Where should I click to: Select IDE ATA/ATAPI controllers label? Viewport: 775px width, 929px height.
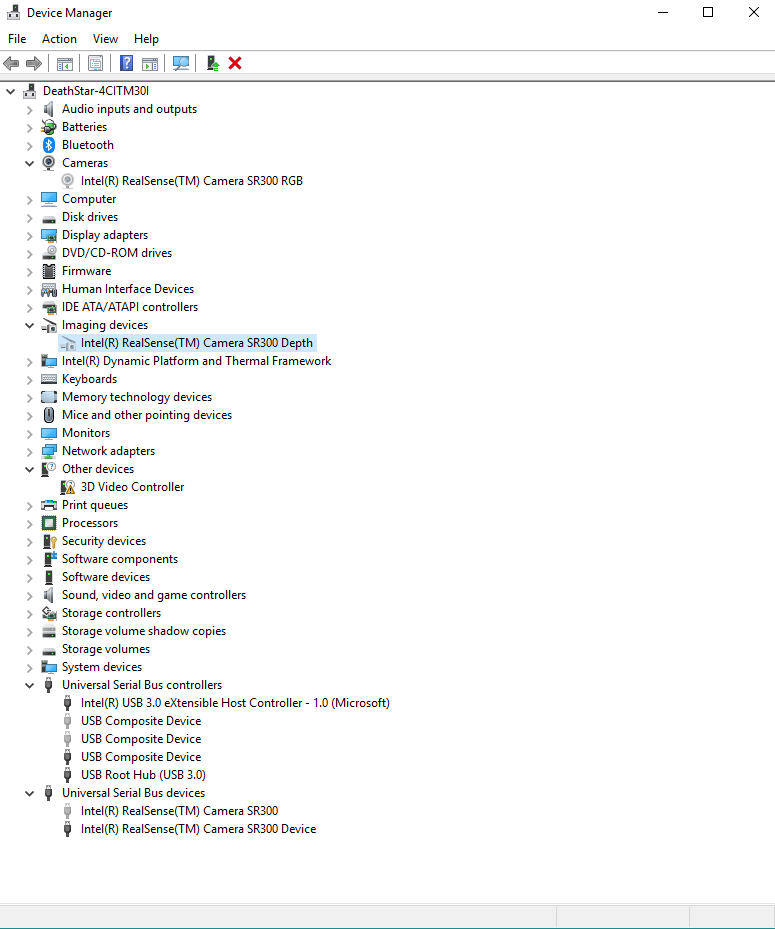tap(130, 307)
